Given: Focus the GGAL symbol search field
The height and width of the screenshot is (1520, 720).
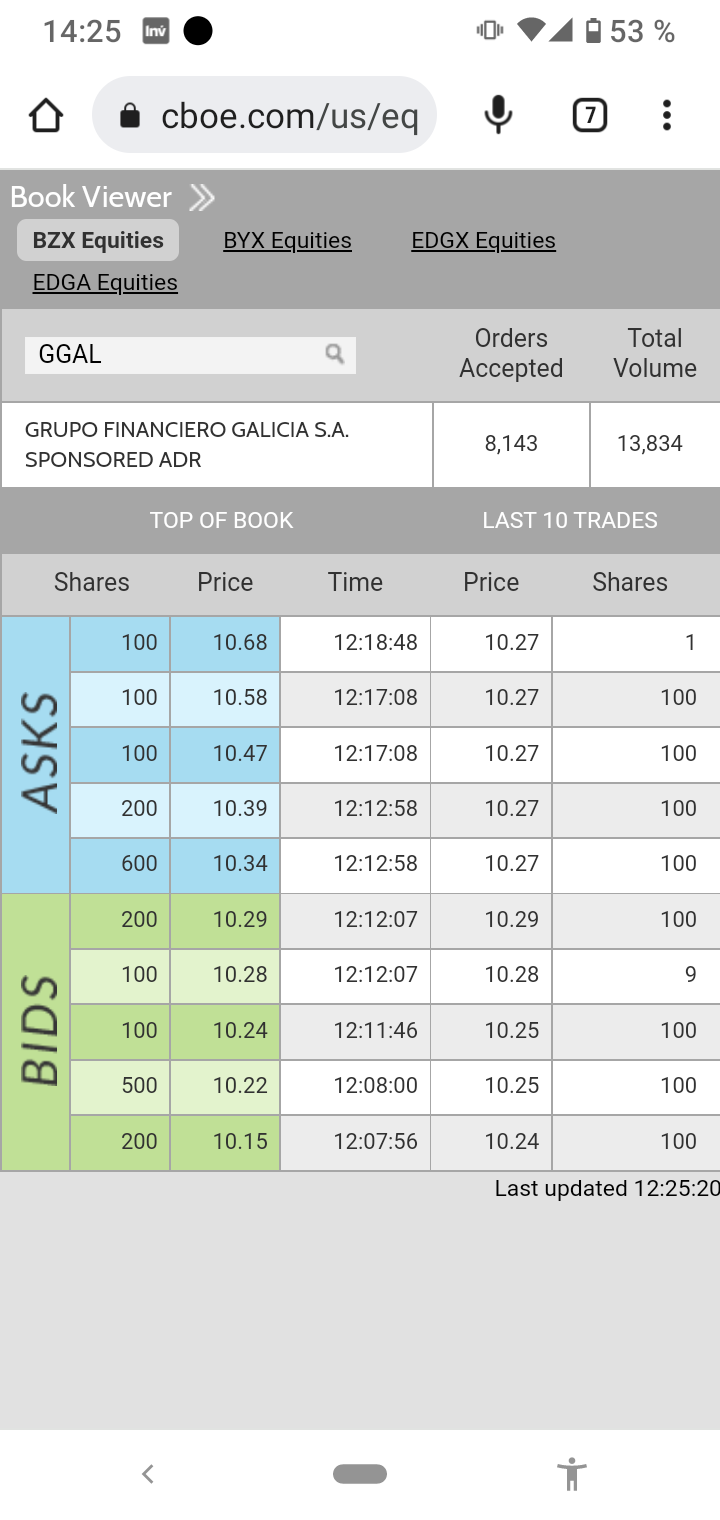Looking at the screenshot, I should [x=175, y=355].
